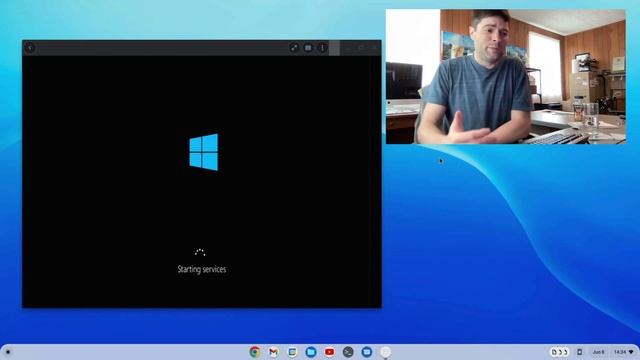The height and width of the screenshot is (360, 640).
Task: Open the blue window app shelf icon
Action: (367, 351)
